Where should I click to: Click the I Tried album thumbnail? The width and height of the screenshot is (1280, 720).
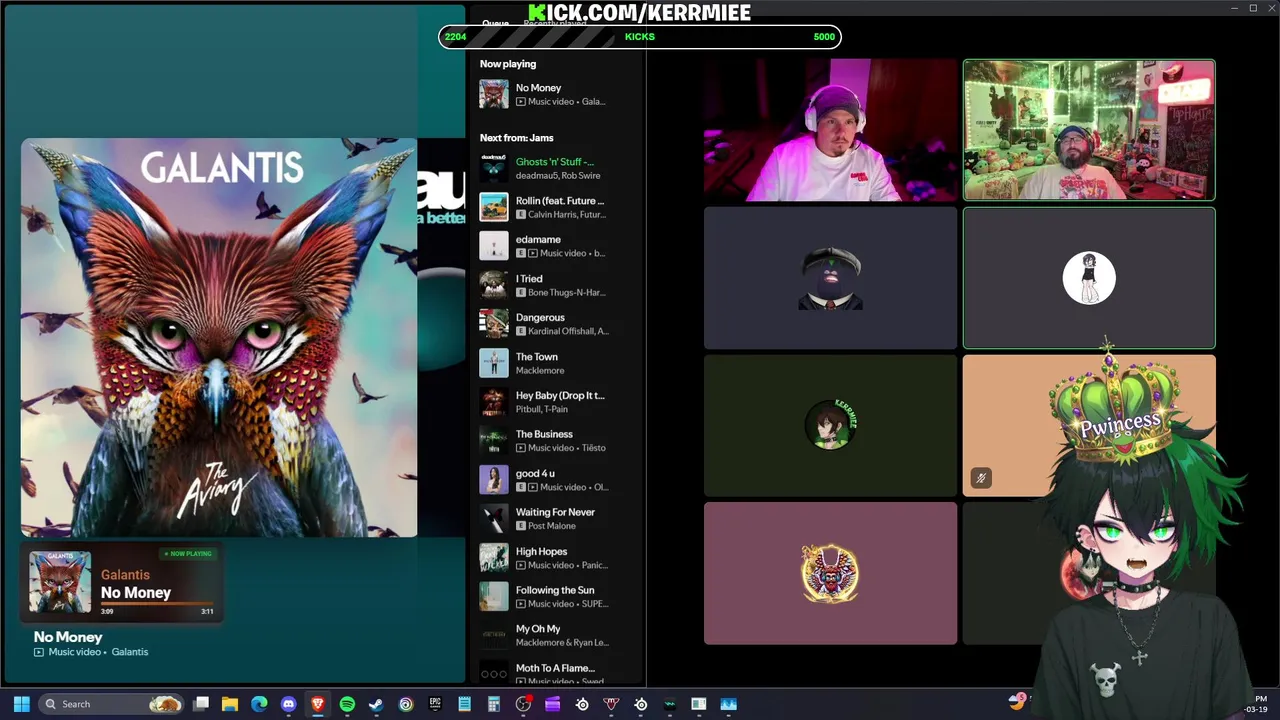tap(494, 285)
